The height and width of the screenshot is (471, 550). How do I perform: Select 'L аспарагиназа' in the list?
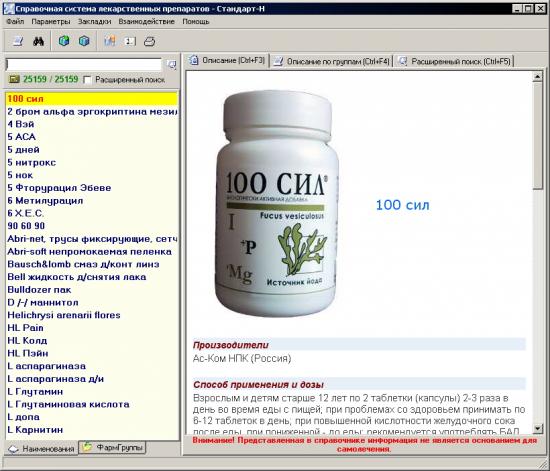(92, 366)
